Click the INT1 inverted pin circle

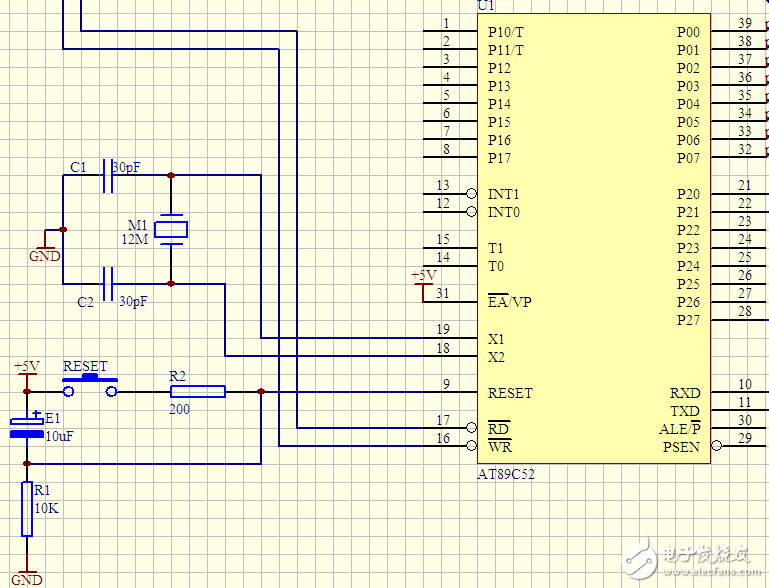point(471,193)
